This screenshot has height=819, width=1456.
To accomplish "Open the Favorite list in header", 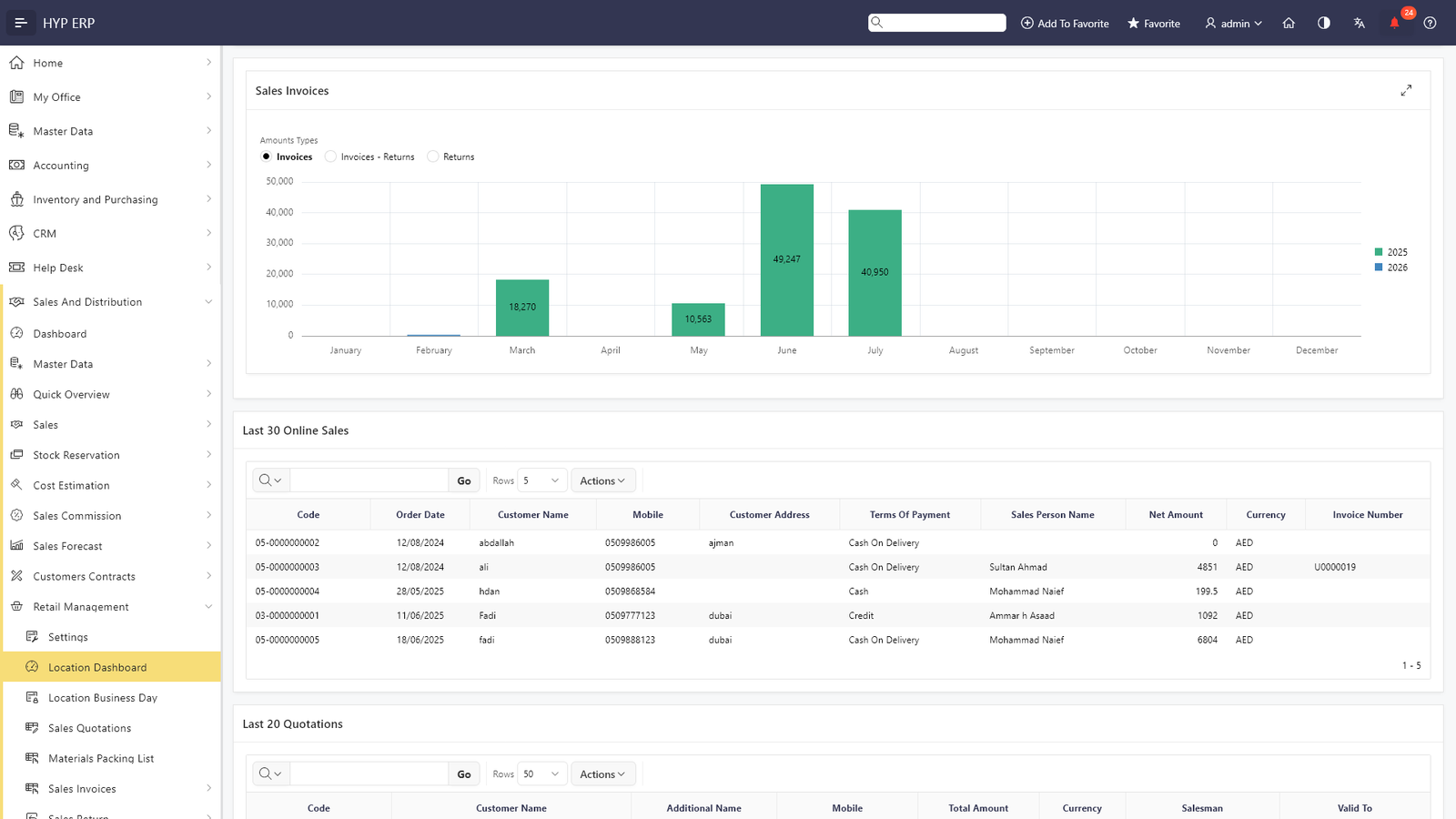I will tap(1154, 23).
